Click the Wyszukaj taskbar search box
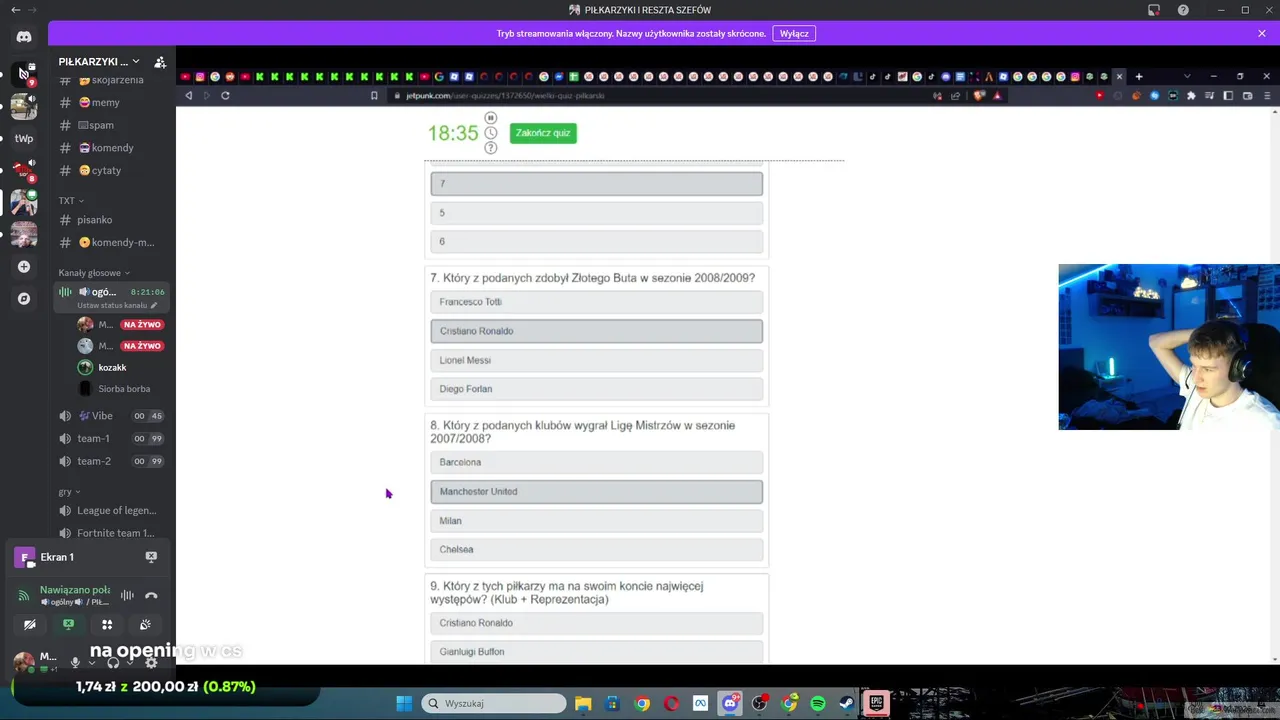The image size is (1280, 720). point(494,703)
